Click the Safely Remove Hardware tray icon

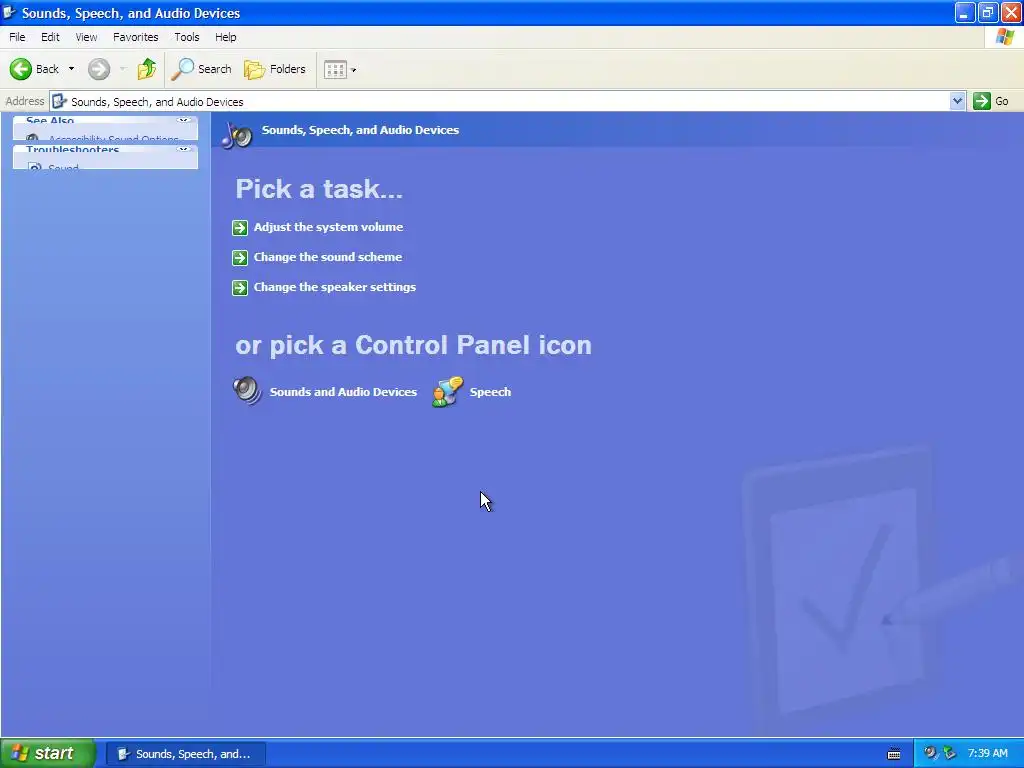coord(950,753)
